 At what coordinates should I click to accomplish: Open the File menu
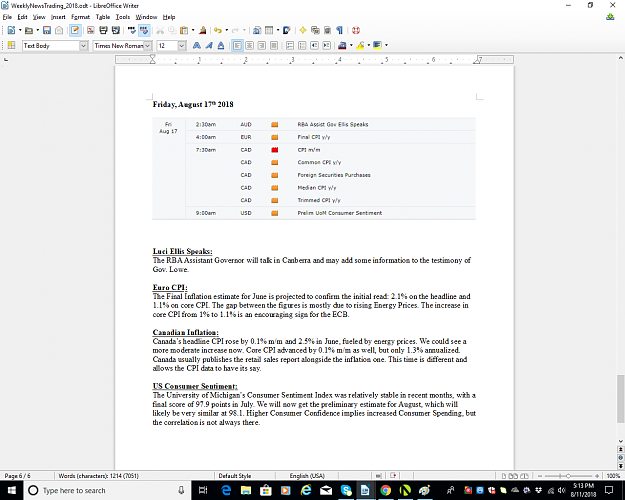tap(8, 17)
